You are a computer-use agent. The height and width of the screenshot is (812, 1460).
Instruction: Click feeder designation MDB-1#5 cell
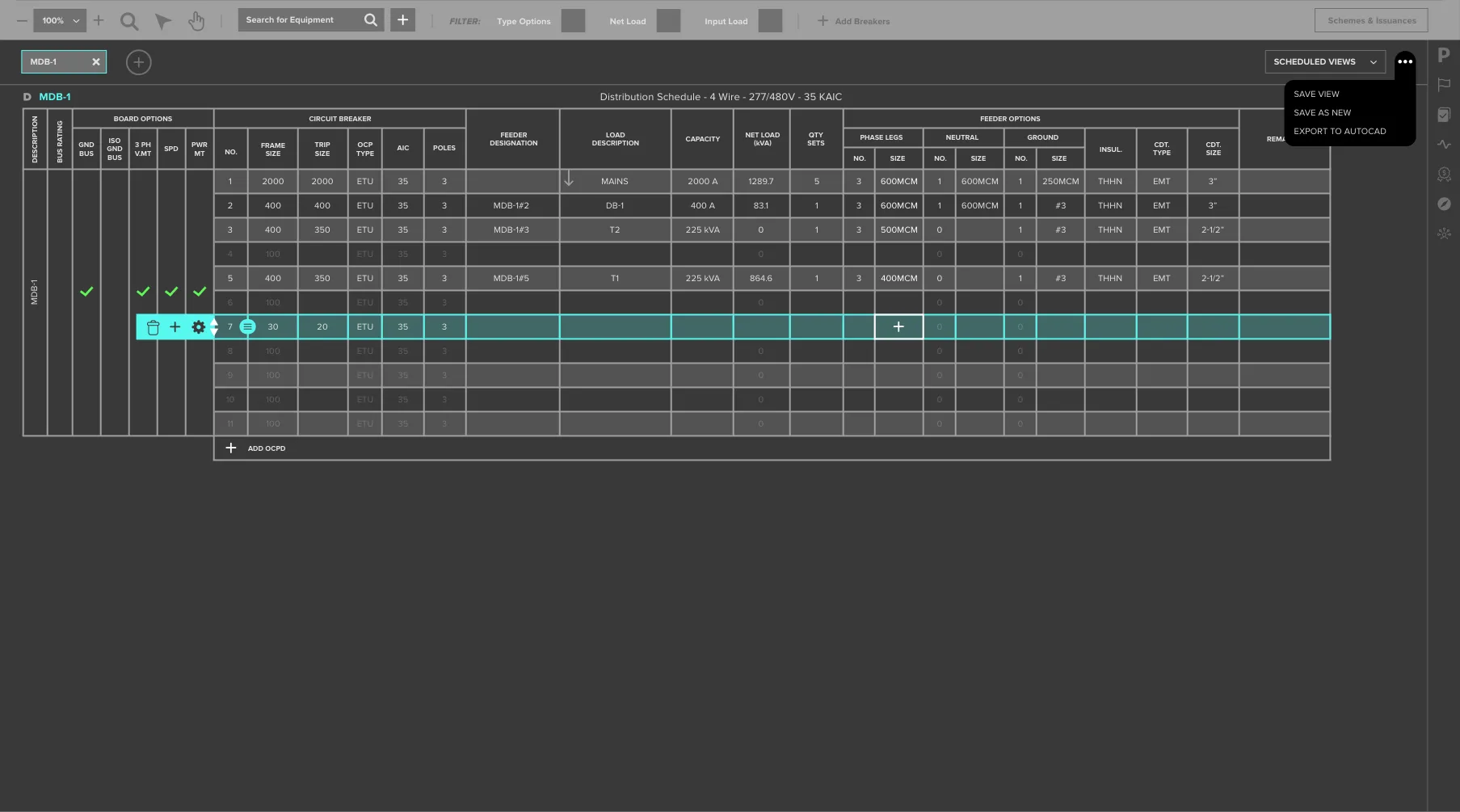tap(512, 279)
